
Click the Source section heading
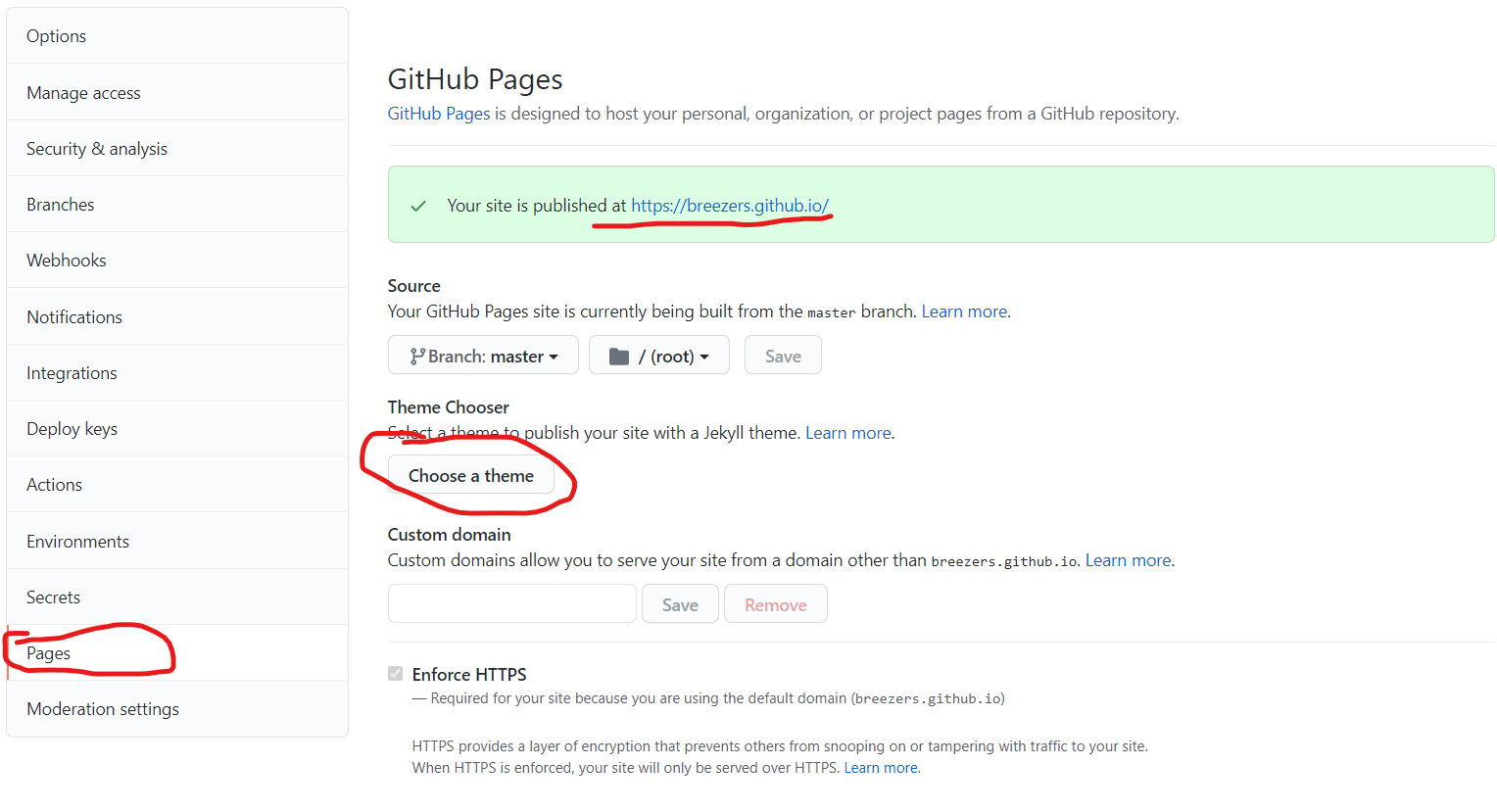414,286
